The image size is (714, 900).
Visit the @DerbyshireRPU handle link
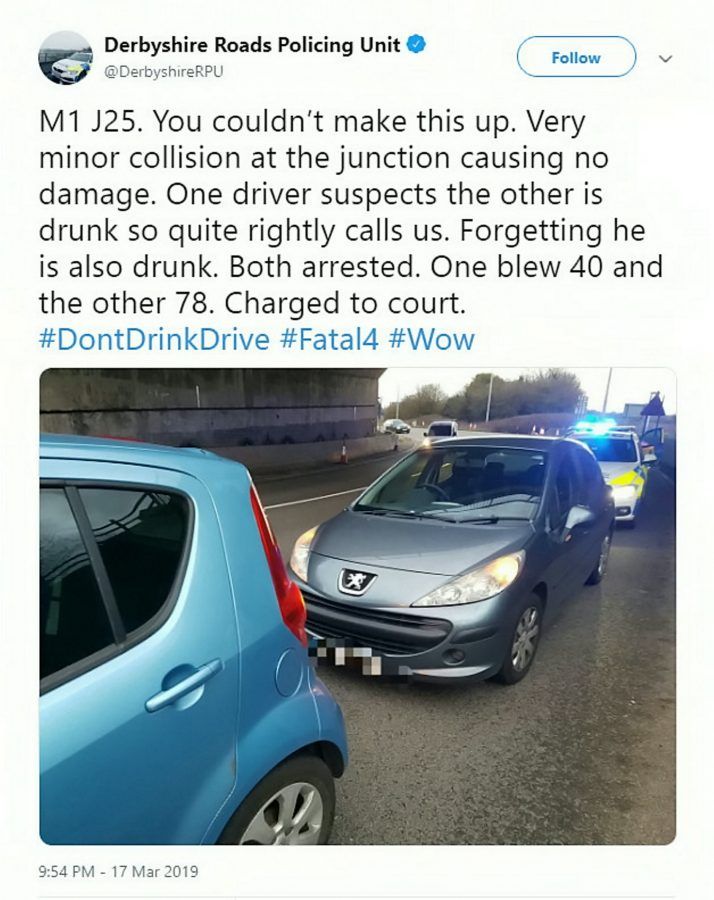[x=164, y=71]
